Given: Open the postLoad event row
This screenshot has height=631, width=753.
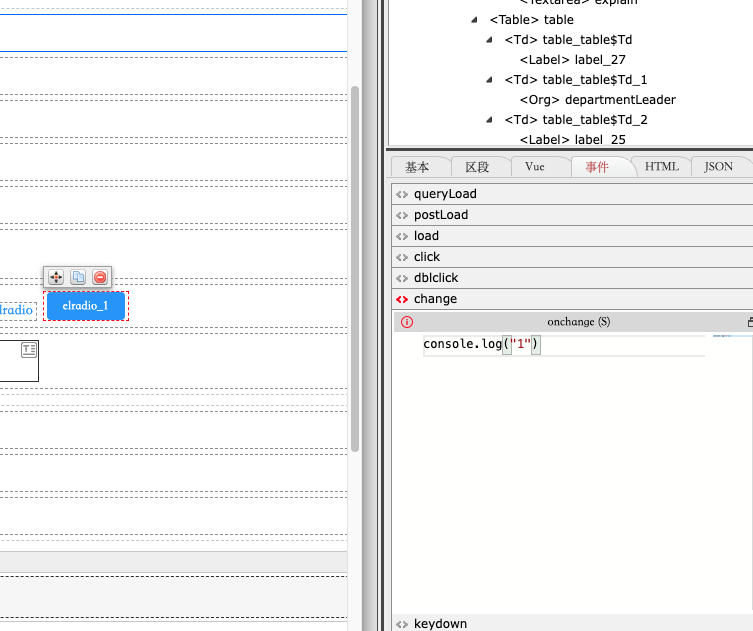Looking at the screenshot, I should [441, 215].
